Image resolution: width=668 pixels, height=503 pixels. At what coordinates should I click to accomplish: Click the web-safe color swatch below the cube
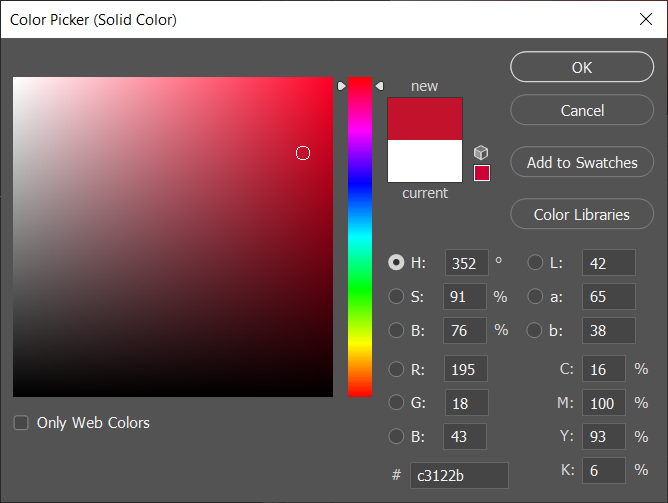(x=482, y=173)
